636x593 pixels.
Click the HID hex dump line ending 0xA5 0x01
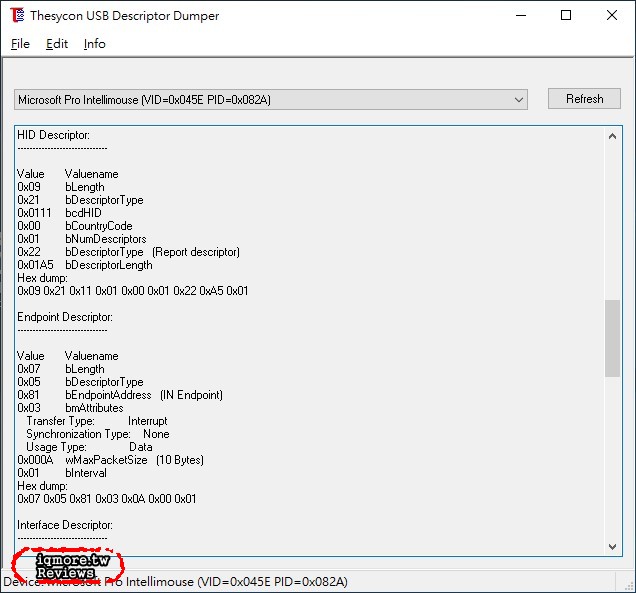(133, 291)
